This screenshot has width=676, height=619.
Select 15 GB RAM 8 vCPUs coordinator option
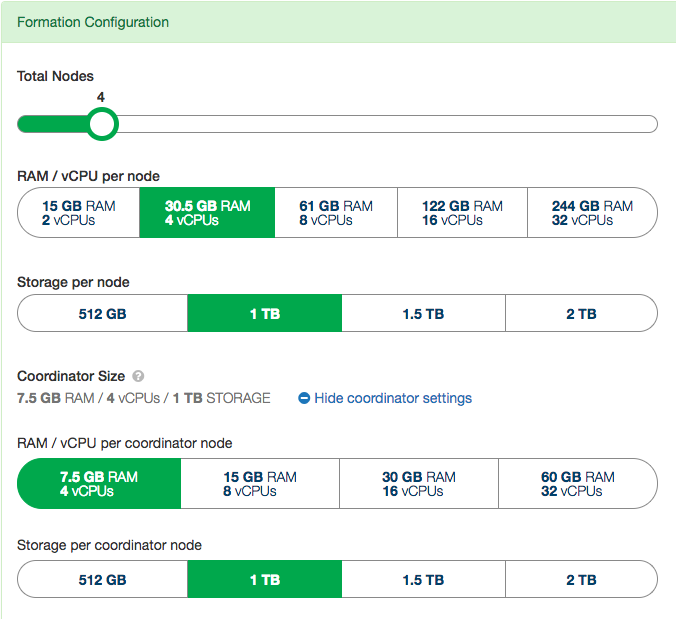260,484
